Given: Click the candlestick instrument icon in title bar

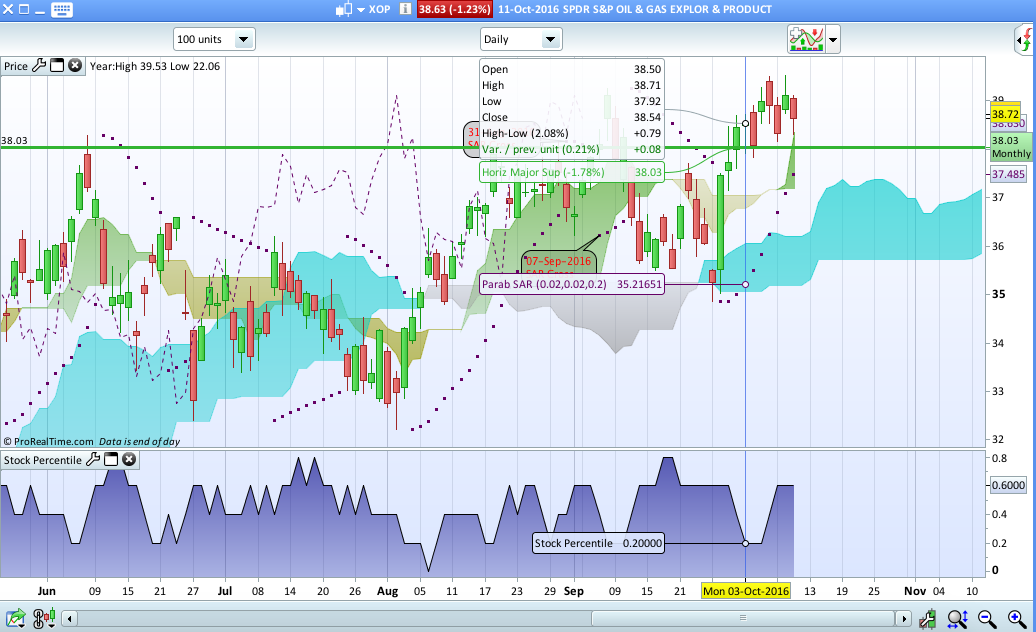Looking at the screenshot, I should 344,9.
